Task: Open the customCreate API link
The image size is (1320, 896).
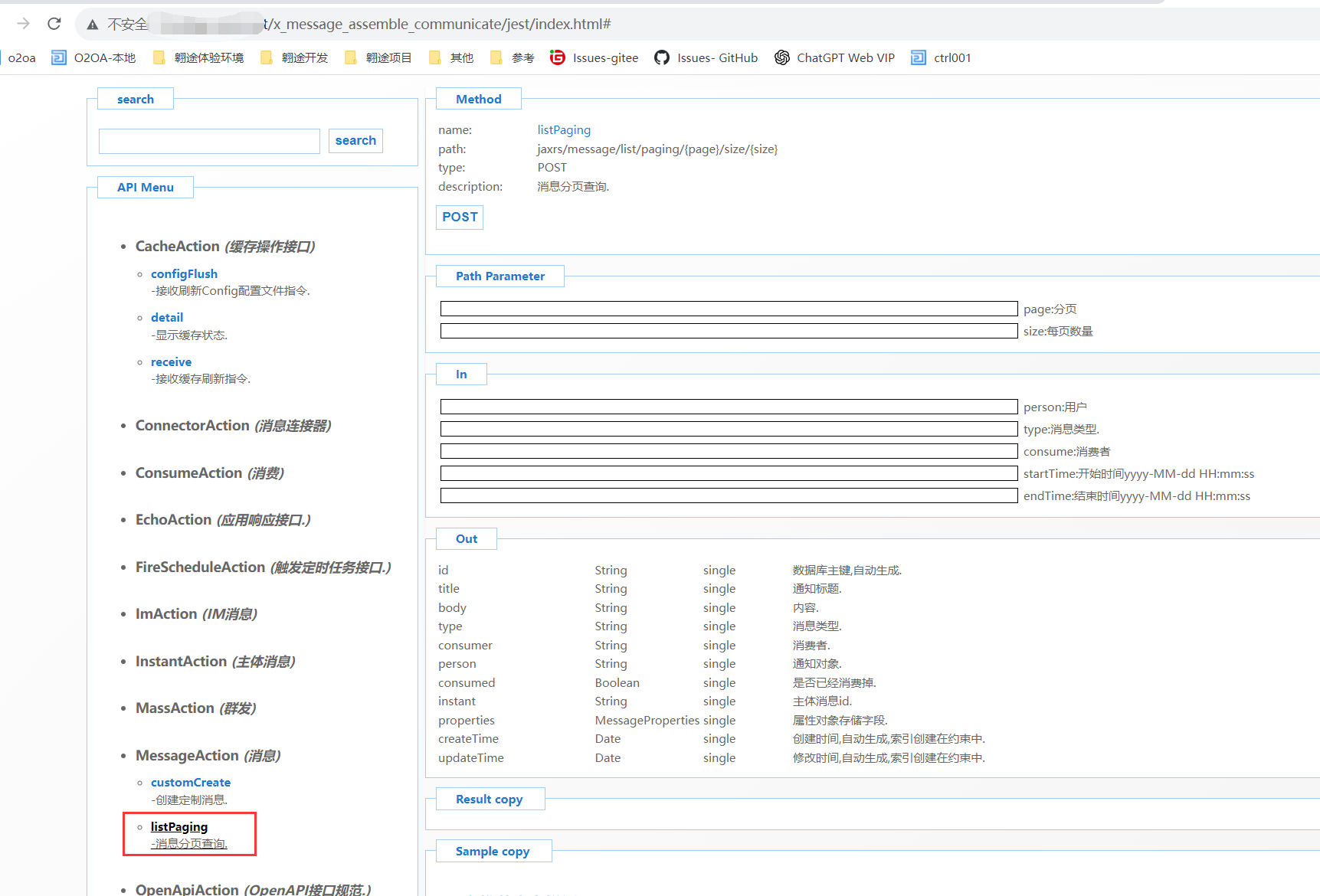Action: 190,783
